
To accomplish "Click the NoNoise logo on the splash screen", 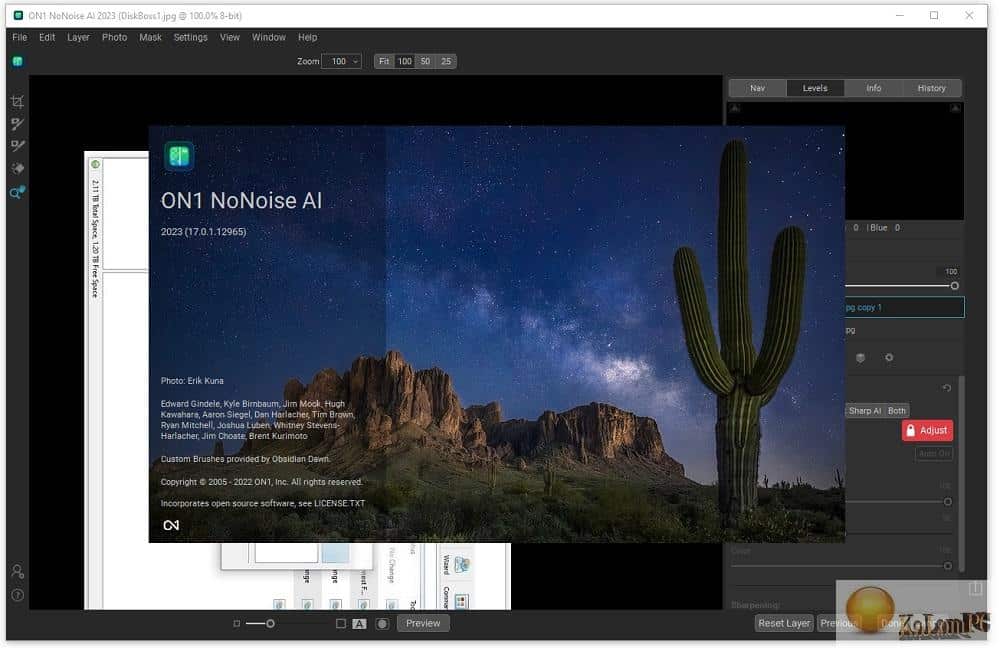I will (179, 156).
